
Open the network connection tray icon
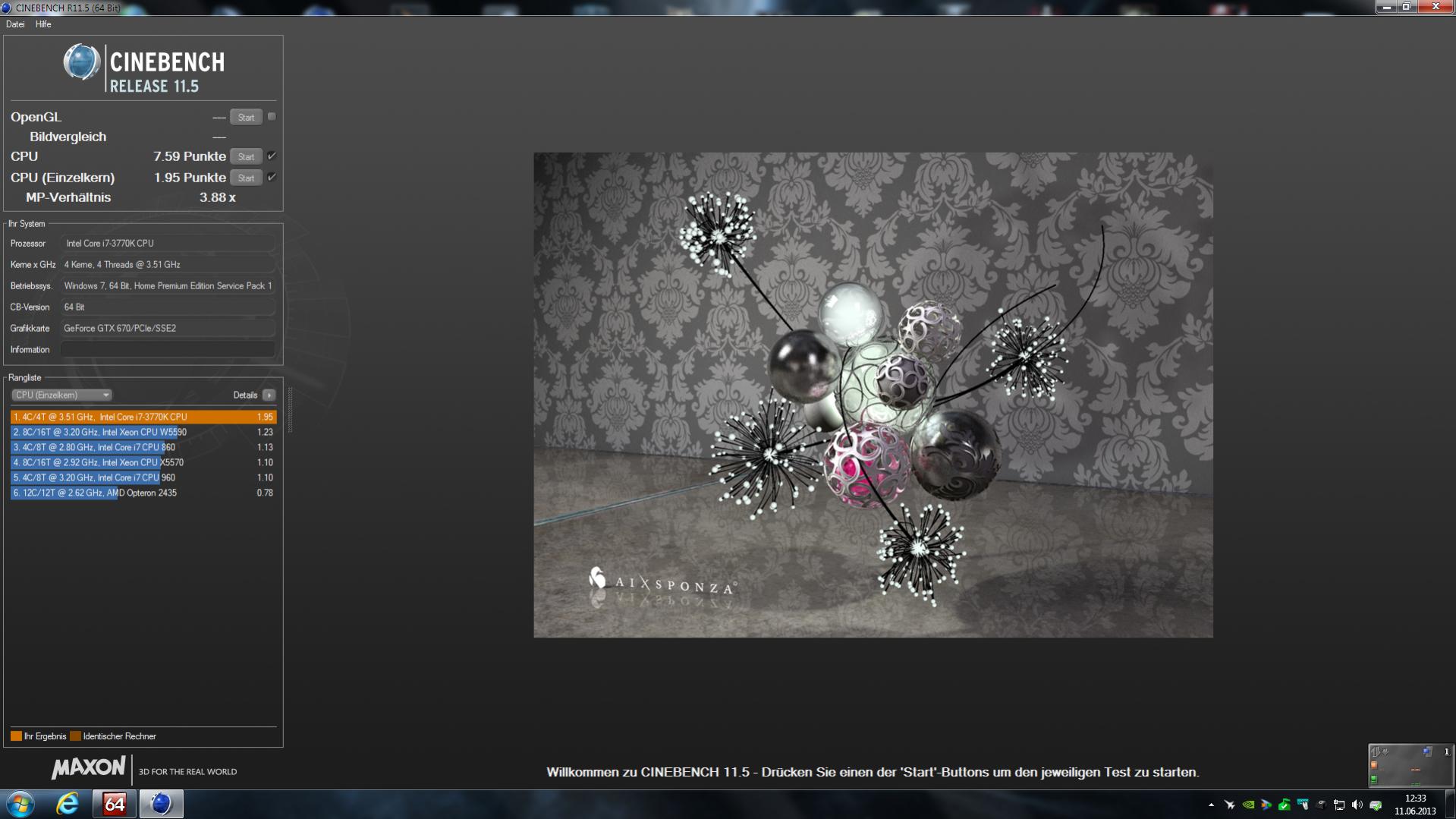click(1339, 805)
